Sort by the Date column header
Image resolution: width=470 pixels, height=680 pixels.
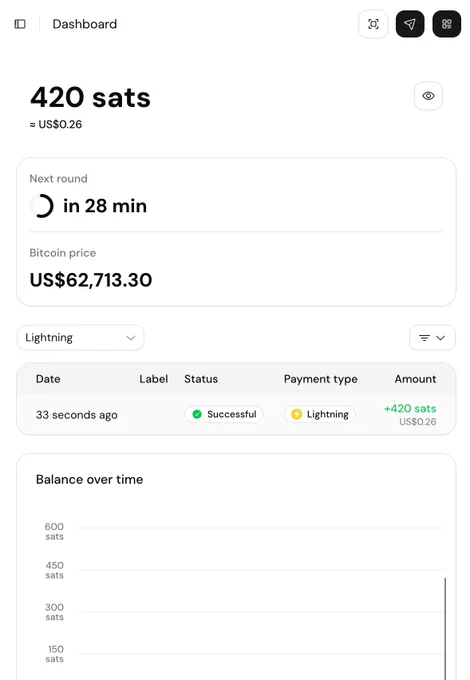coord(48,379)
